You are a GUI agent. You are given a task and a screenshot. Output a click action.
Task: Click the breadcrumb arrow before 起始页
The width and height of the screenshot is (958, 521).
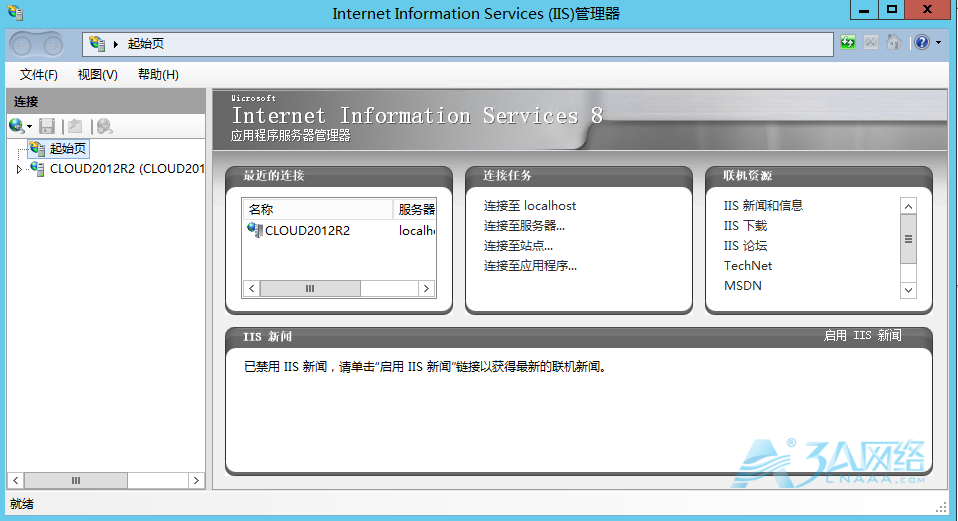115,44
